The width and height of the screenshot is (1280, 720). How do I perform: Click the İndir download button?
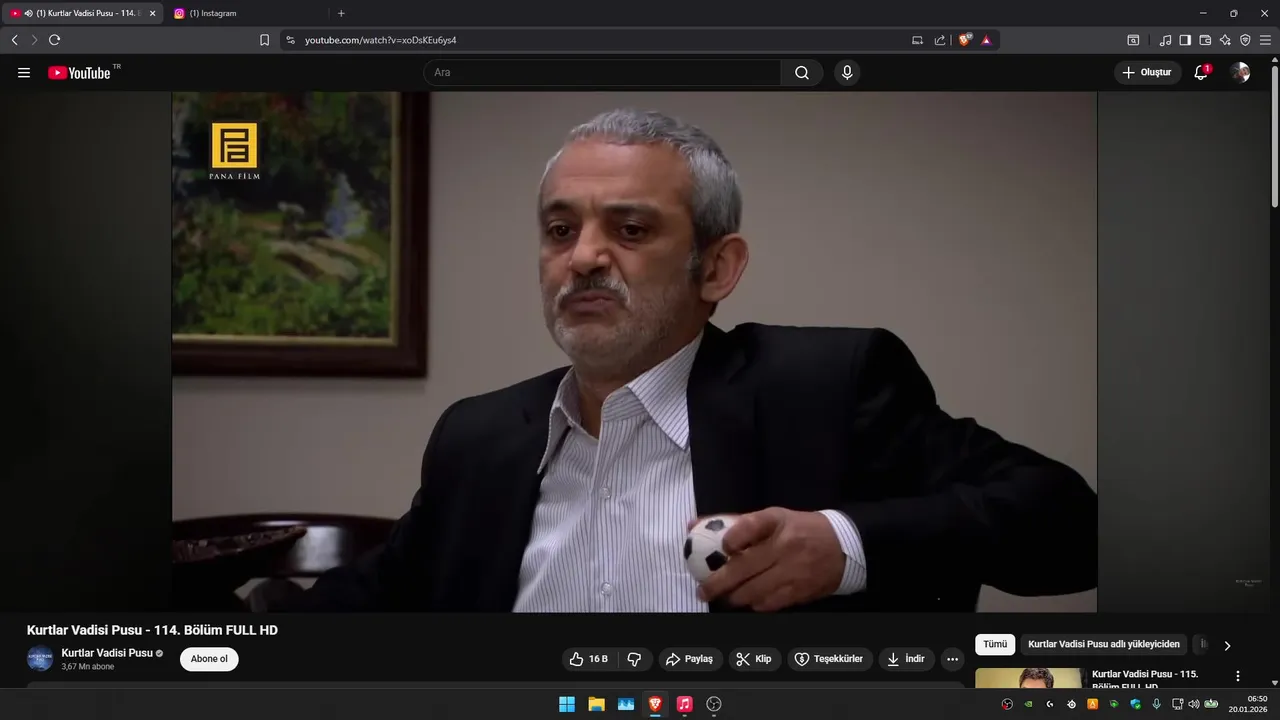pos(906,659)
